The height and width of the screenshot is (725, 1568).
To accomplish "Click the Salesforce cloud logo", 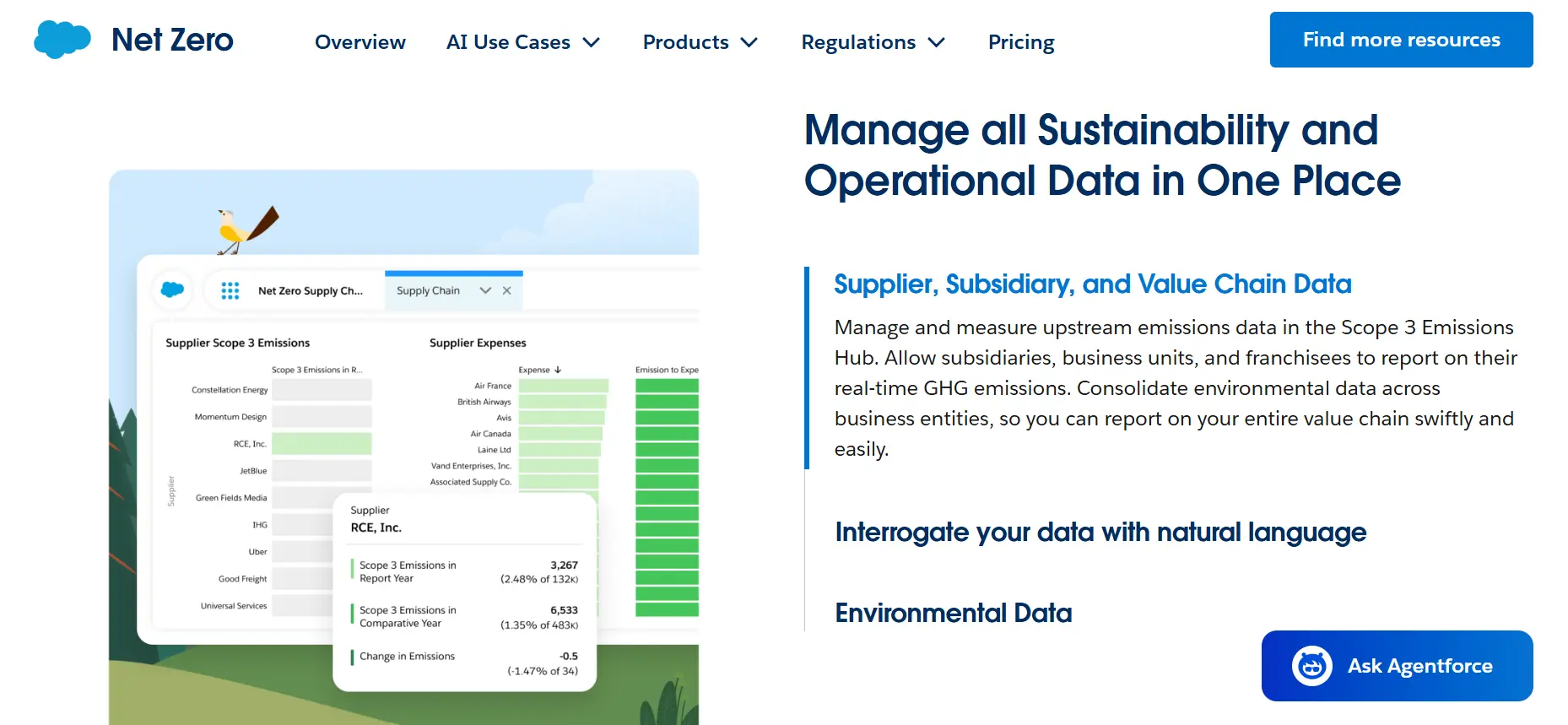I will tap(62, 40).
